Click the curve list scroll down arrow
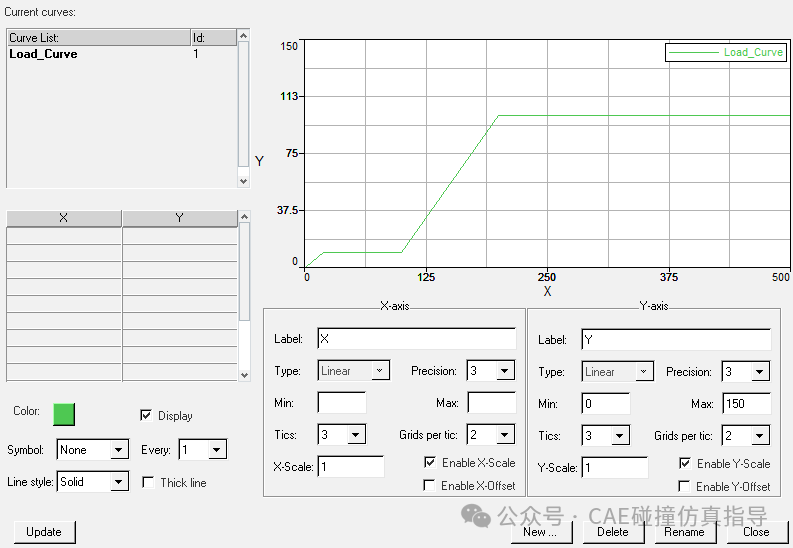The height and width of the screenshot is (548, 793). point(243,181)
